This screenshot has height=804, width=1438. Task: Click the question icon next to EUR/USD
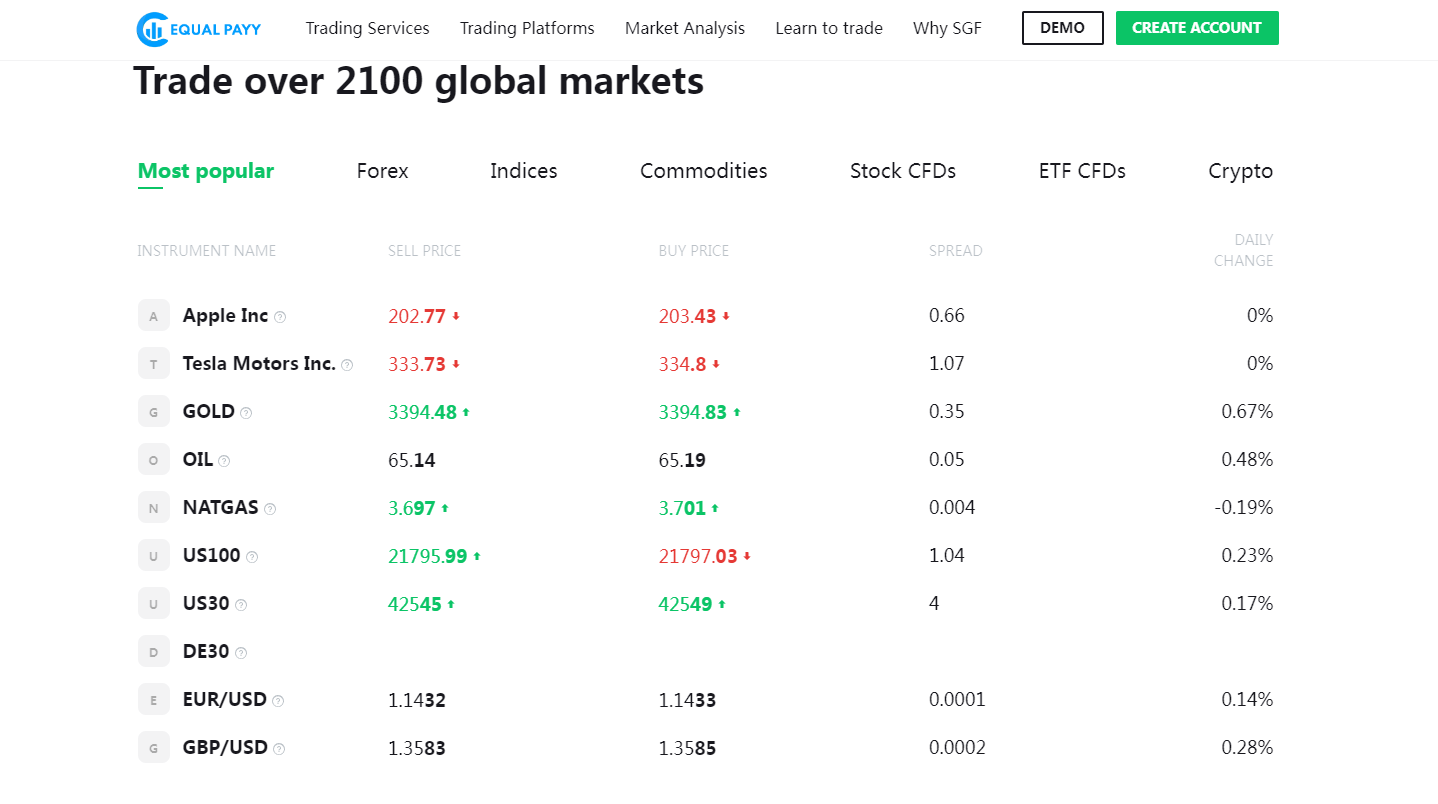pyautogui.click(x=278, y=701)
